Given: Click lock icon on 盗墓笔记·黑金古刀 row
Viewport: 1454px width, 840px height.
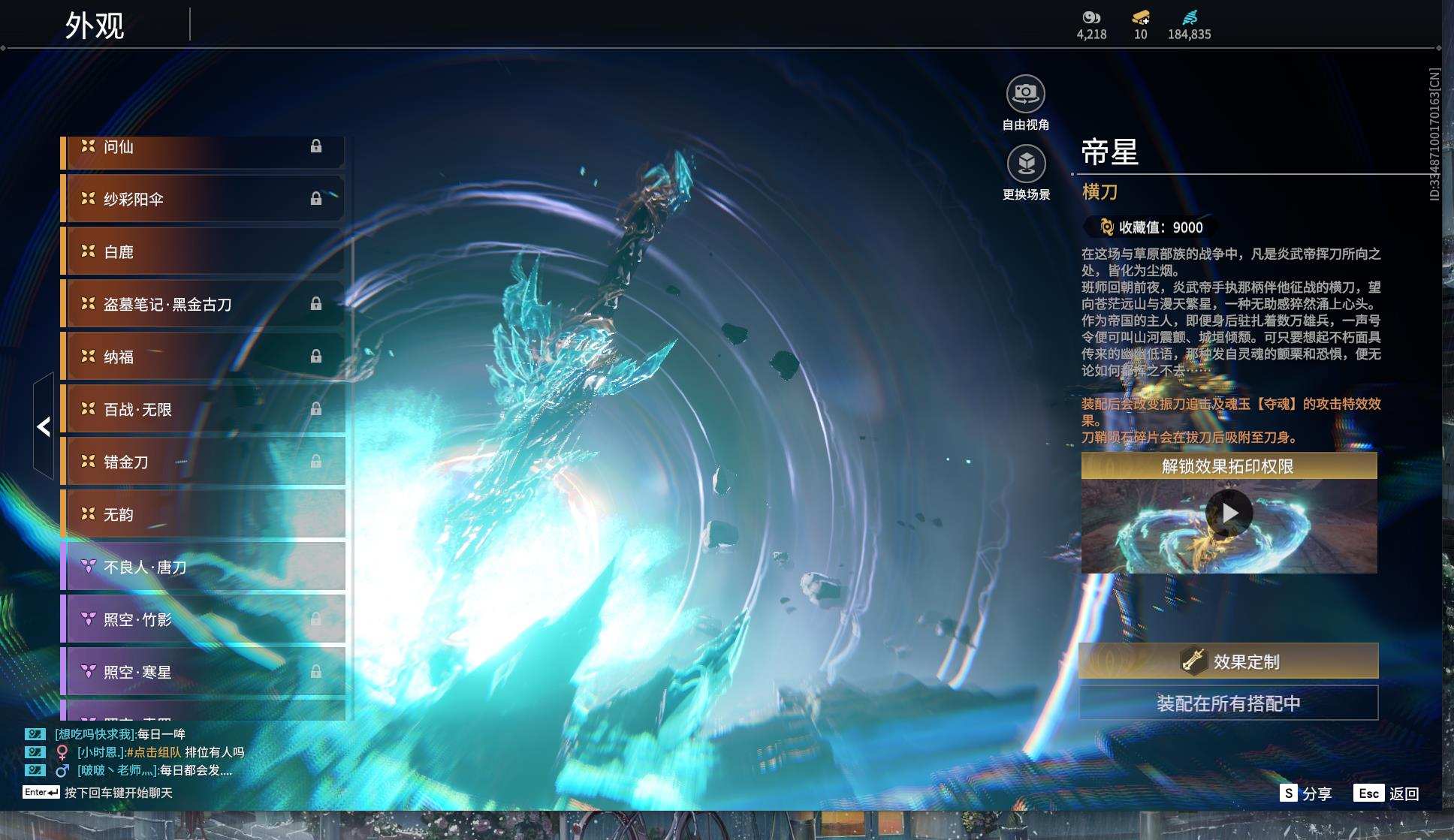Looking at the screenshot, I should [x=316, y=303].
